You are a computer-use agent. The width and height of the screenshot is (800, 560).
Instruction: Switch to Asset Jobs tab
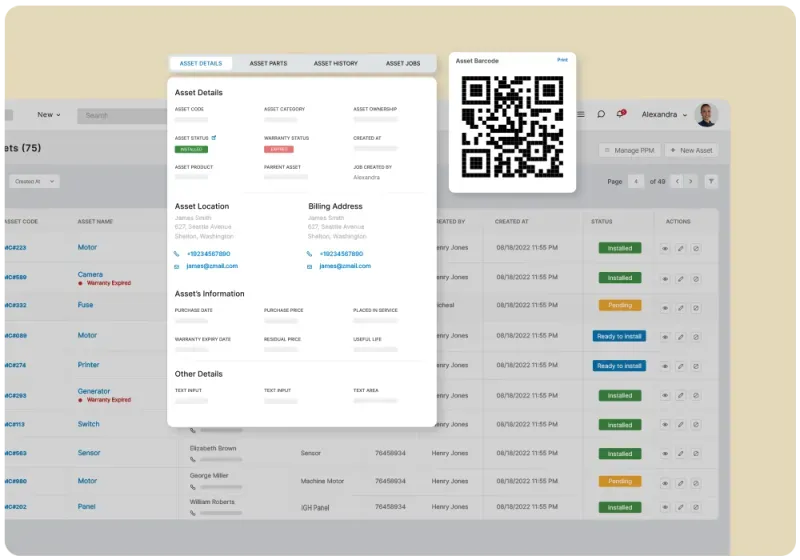(403, 63)
